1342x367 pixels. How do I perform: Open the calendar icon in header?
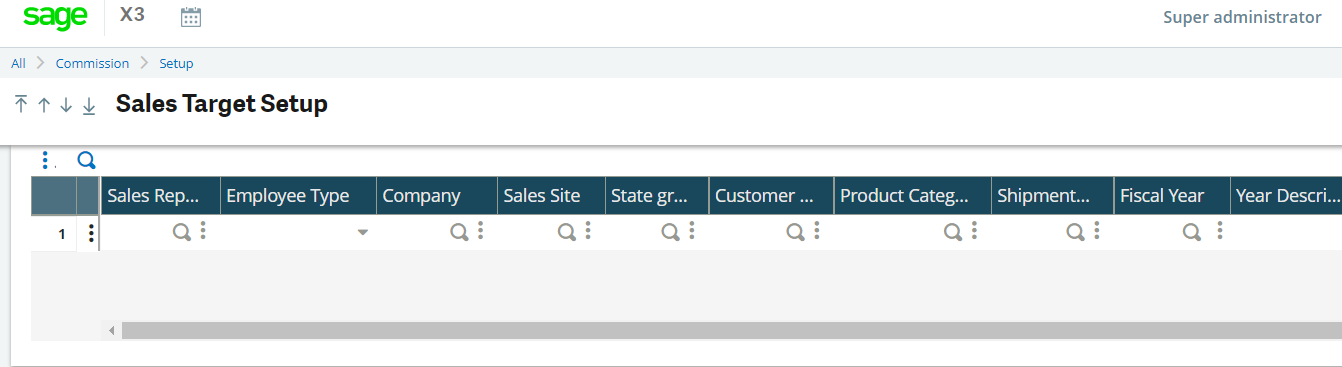[191, 17]
